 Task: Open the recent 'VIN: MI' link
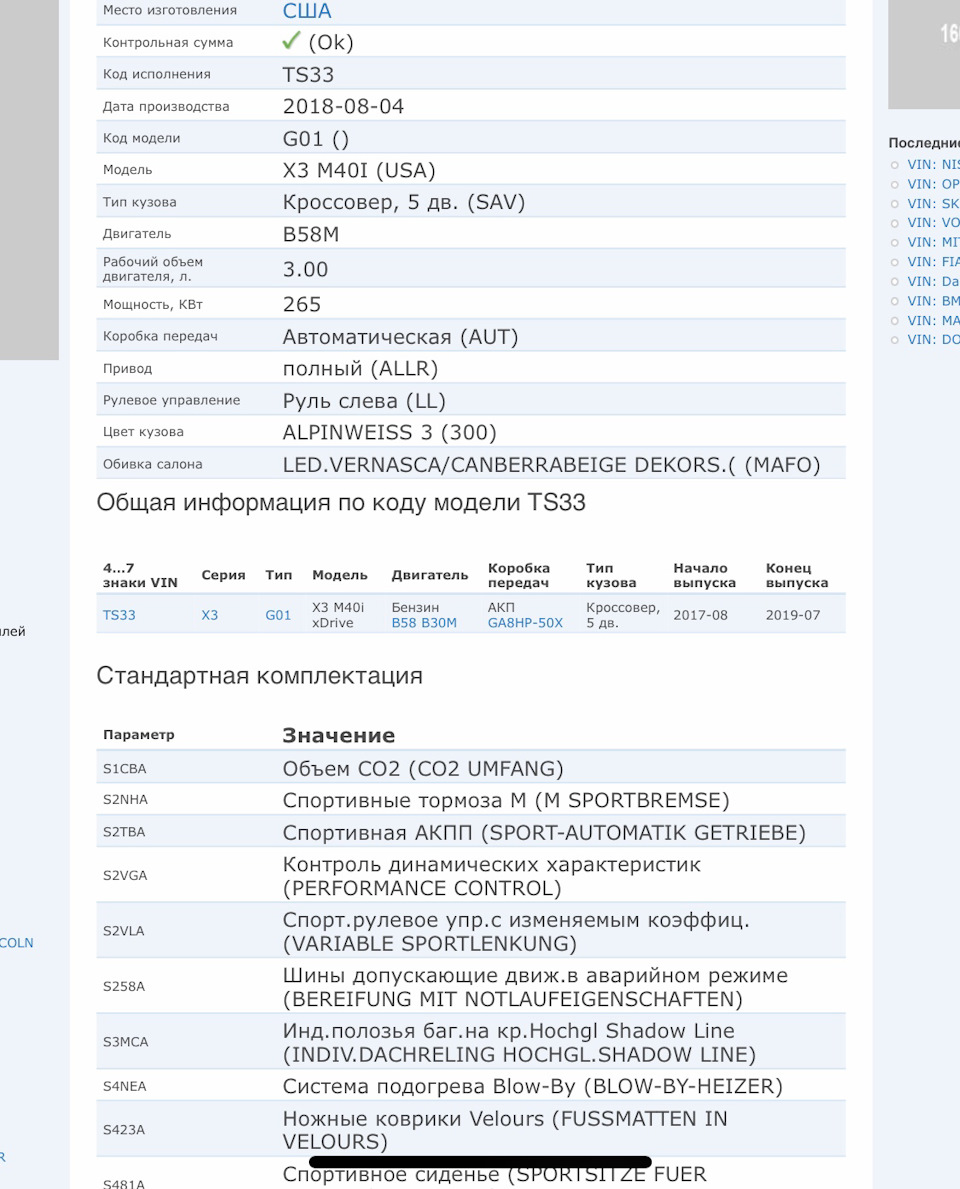(933, 243)
